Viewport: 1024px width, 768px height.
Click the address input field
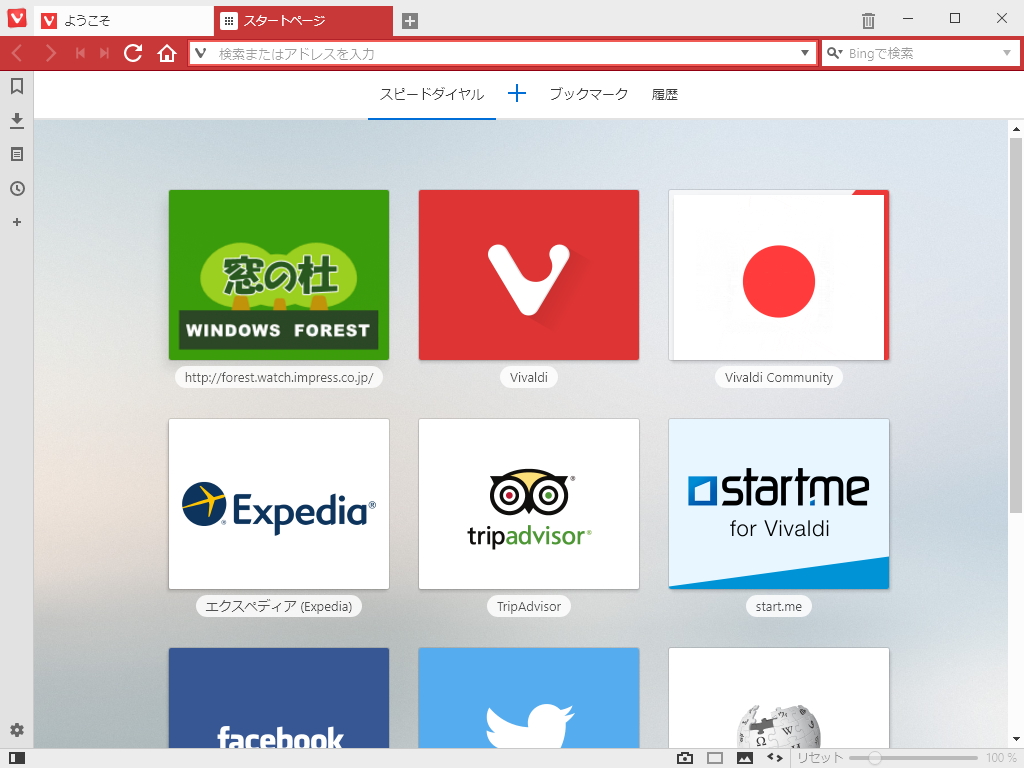[503, 53]
